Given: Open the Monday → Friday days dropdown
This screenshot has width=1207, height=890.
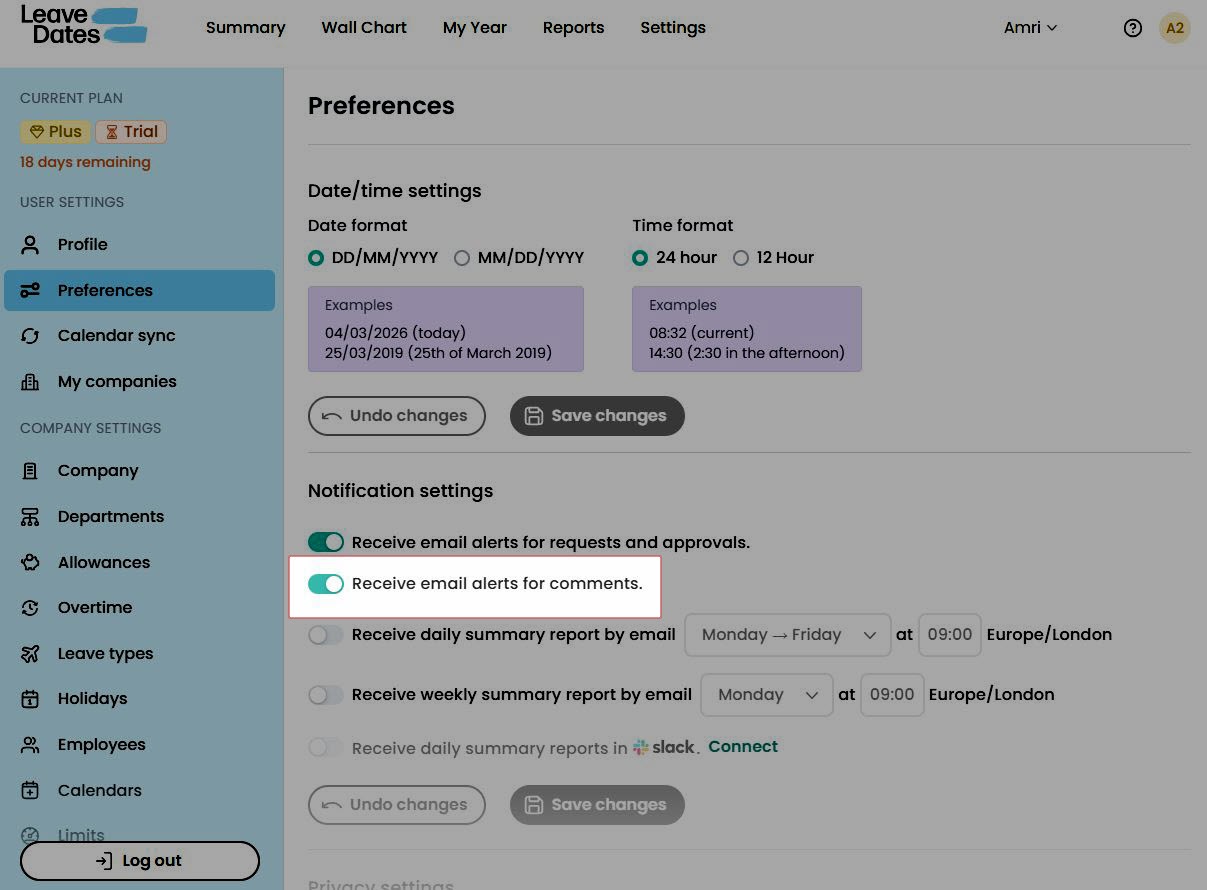Looking at the screenshot, I should coord(788,635).
